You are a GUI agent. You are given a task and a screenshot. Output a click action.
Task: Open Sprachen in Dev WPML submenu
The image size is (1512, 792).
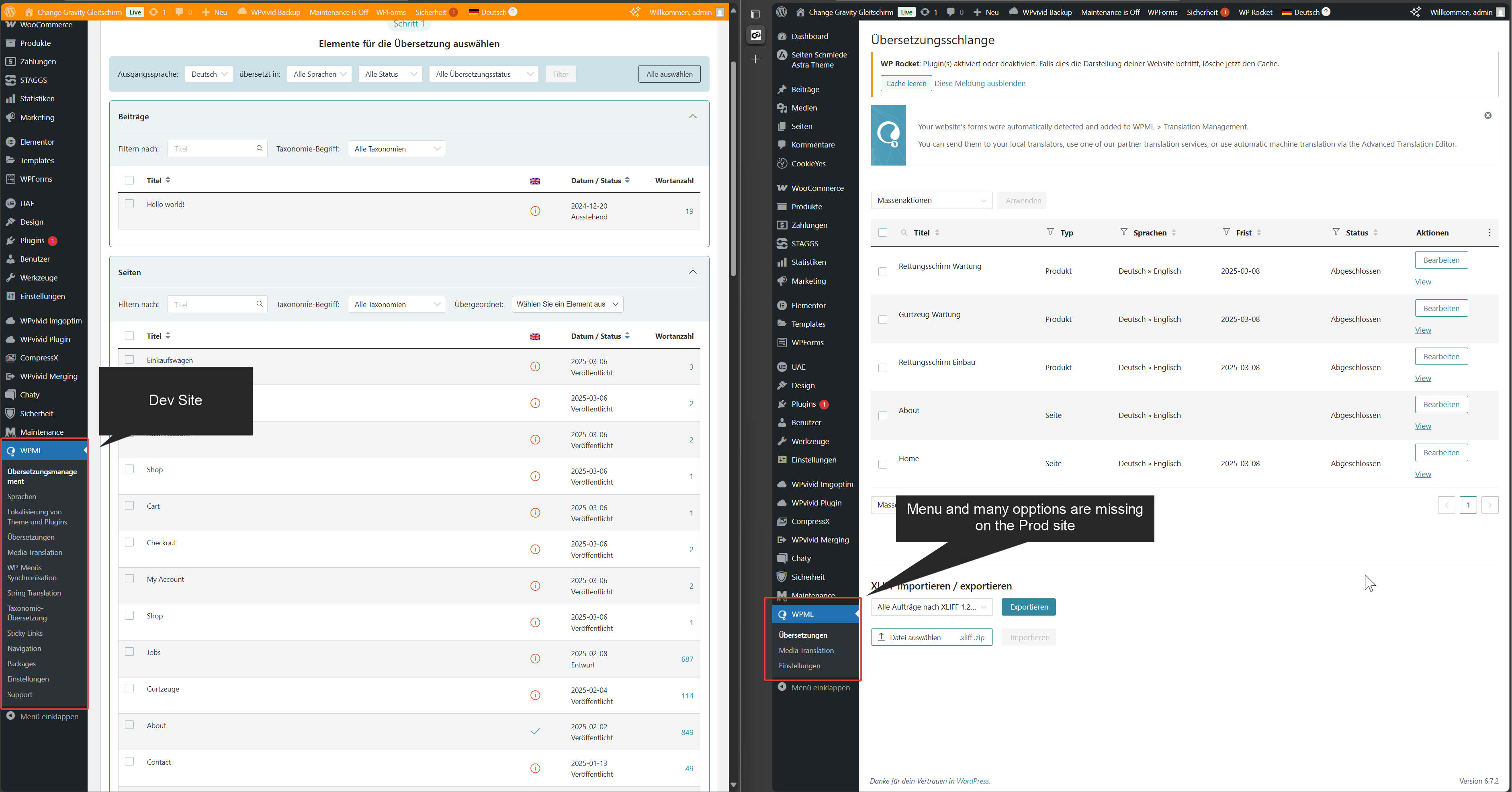click(x=22, y=497)
